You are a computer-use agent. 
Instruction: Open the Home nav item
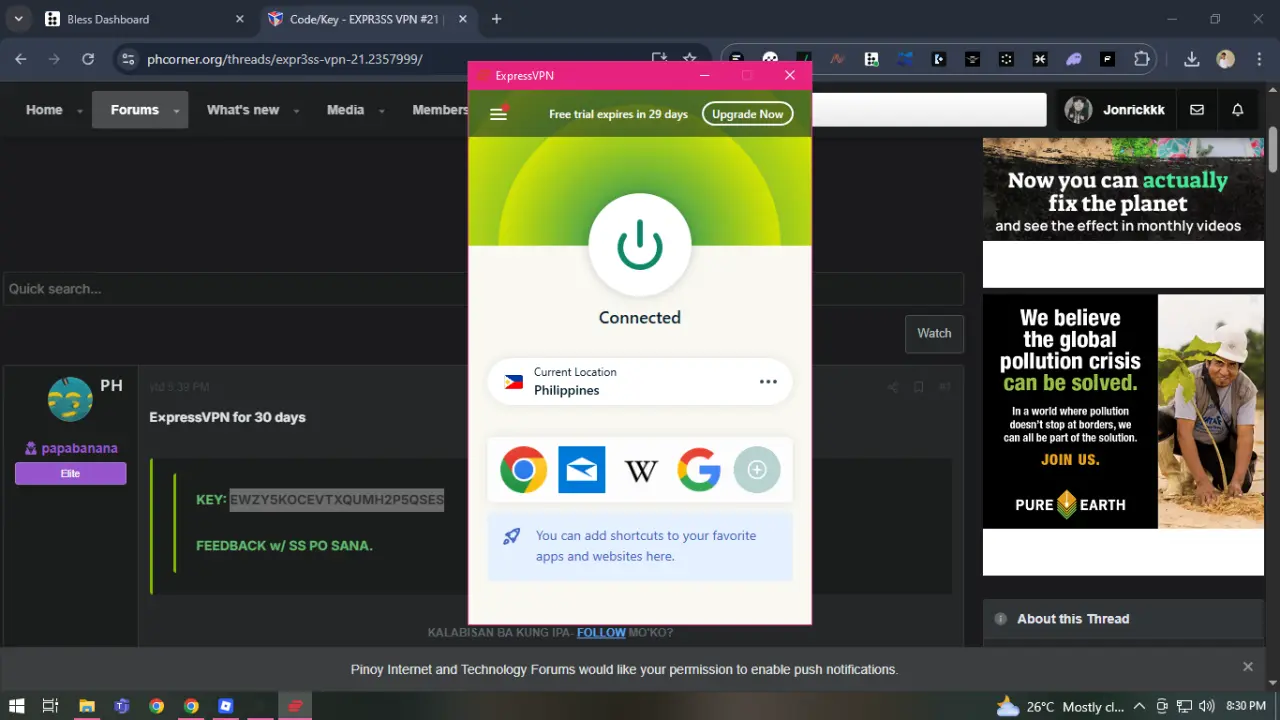[x=44, y=110]
